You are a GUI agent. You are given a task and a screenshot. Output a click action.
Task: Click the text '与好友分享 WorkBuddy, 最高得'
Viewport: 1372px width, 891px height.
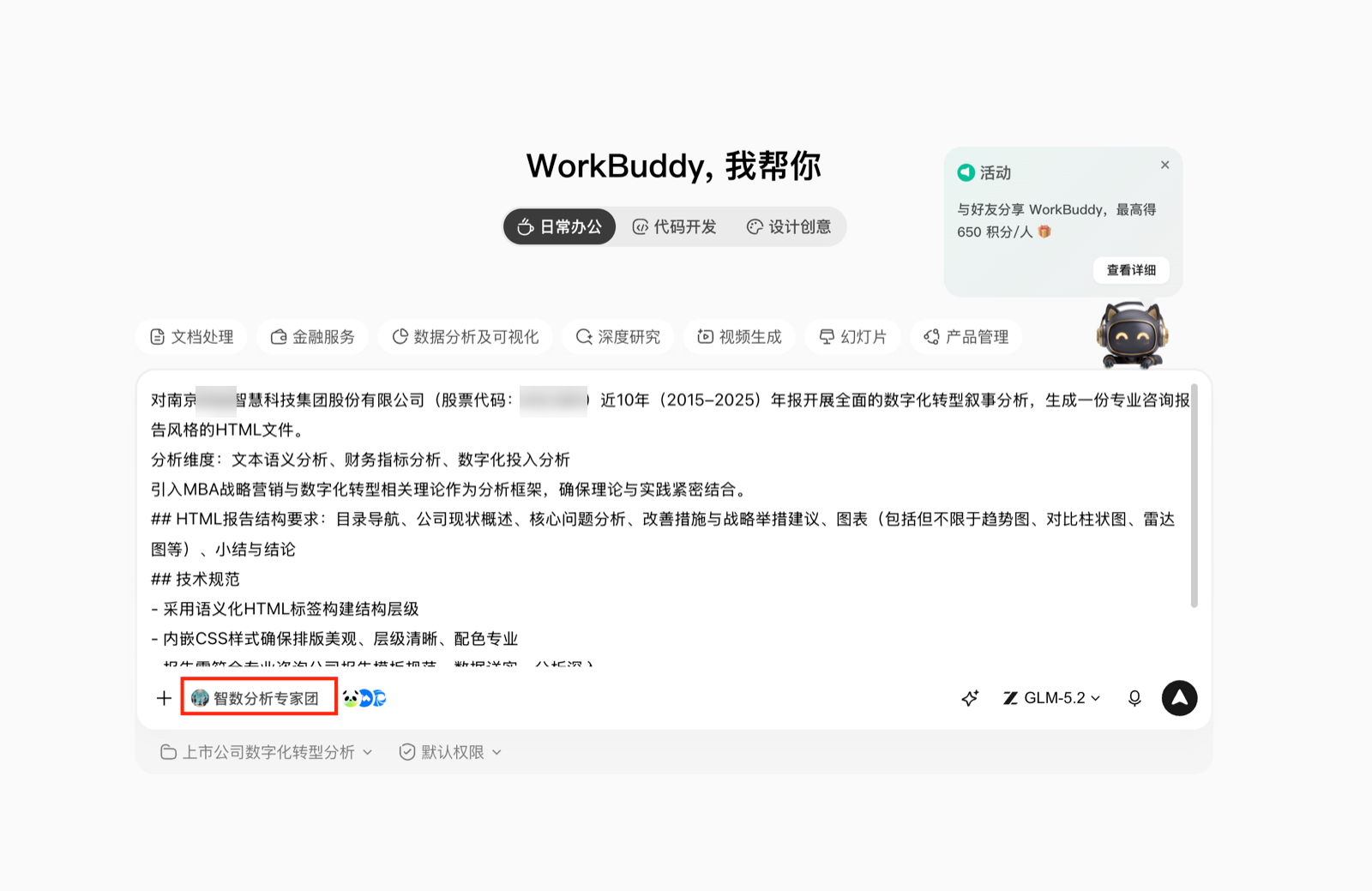click(1056, 209)
